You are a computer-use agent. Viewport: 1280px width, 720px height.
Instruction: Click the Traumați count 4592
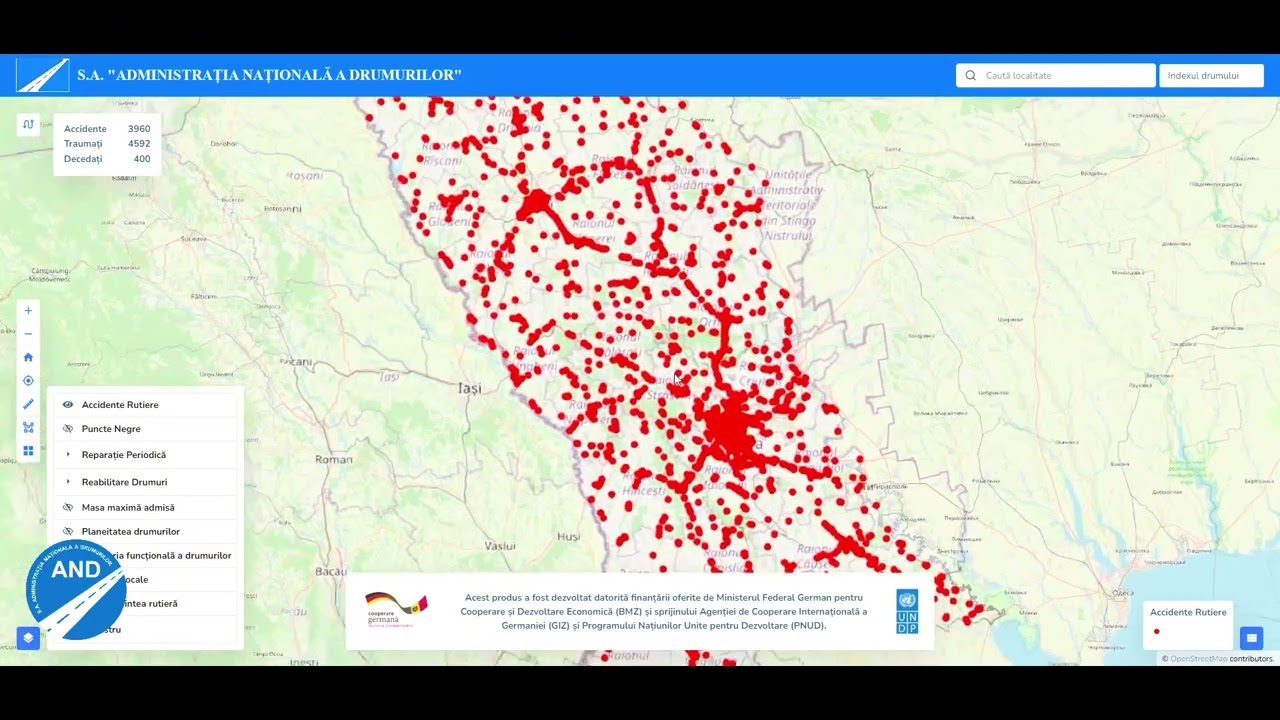pyautogui.click(x=139, y=144)
